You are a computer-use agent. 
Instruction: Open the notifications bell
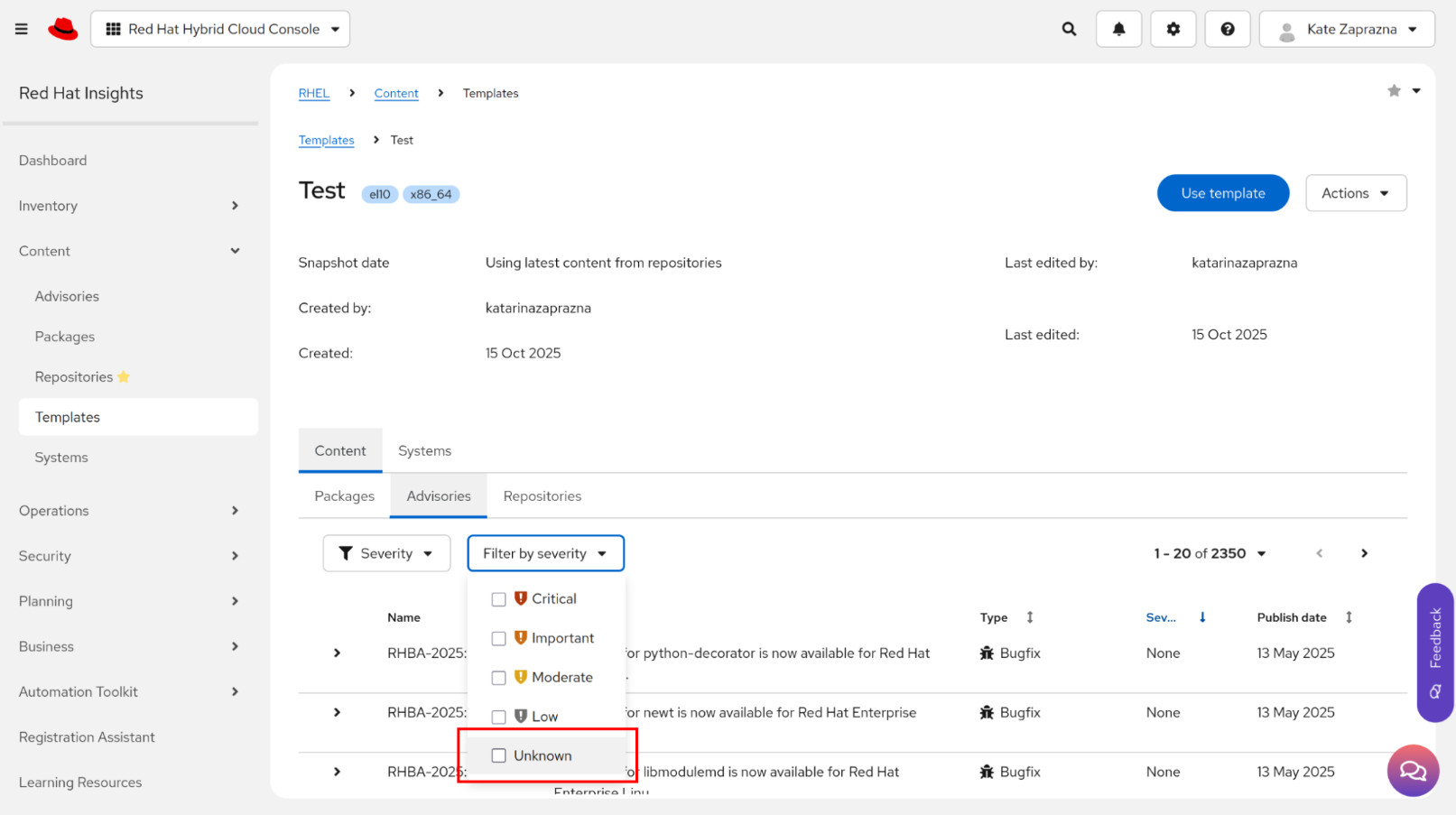[1118, 29]
